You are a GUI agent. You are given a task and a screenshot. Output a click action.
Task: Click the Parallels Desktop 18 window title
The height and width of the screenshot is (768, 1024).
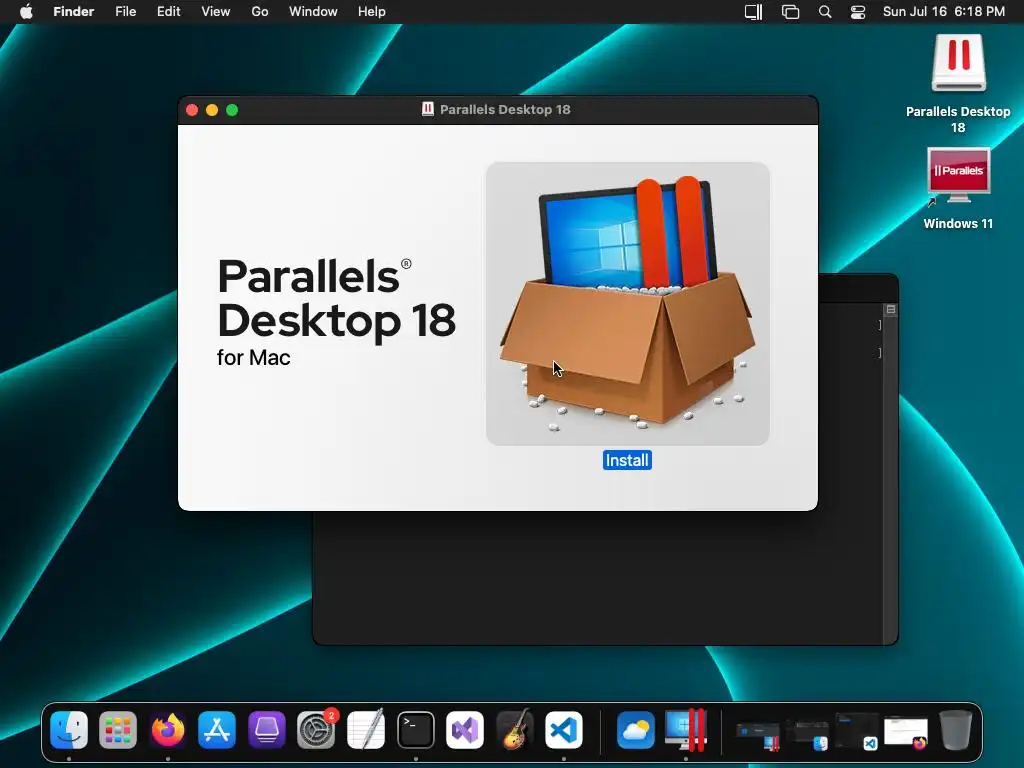[x=505, y=110]
